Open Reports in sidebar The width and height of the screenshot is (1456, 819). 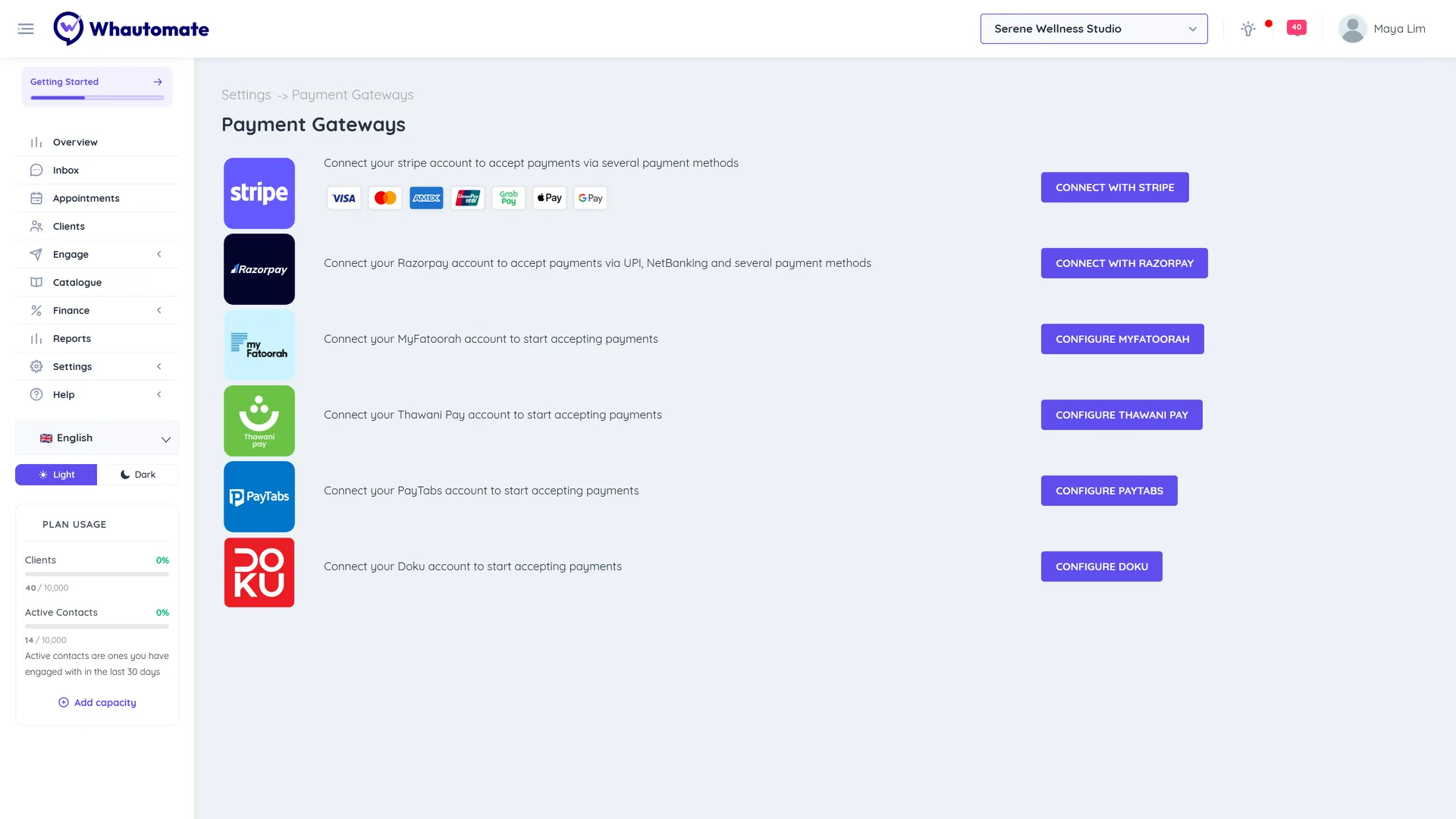coord(97,338)
